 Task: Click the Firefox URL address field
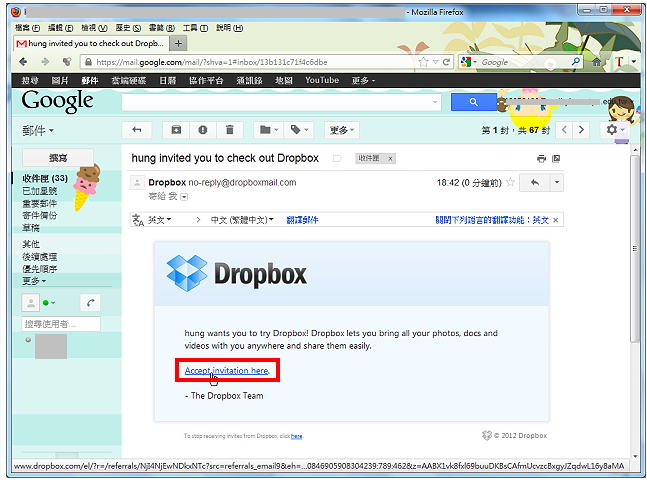[248, 62]
